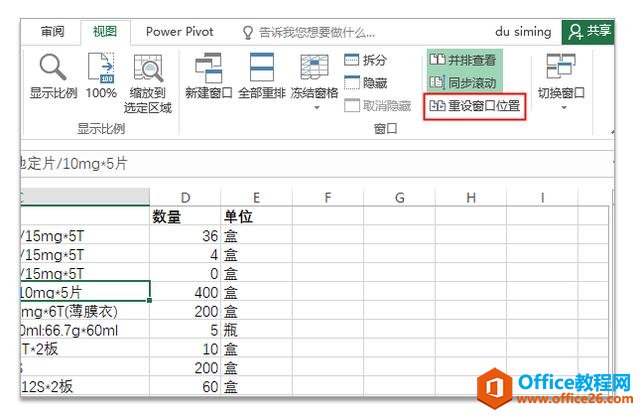Select column I header
The width and height of the screenshot is (640, 416).
(542, 198)
